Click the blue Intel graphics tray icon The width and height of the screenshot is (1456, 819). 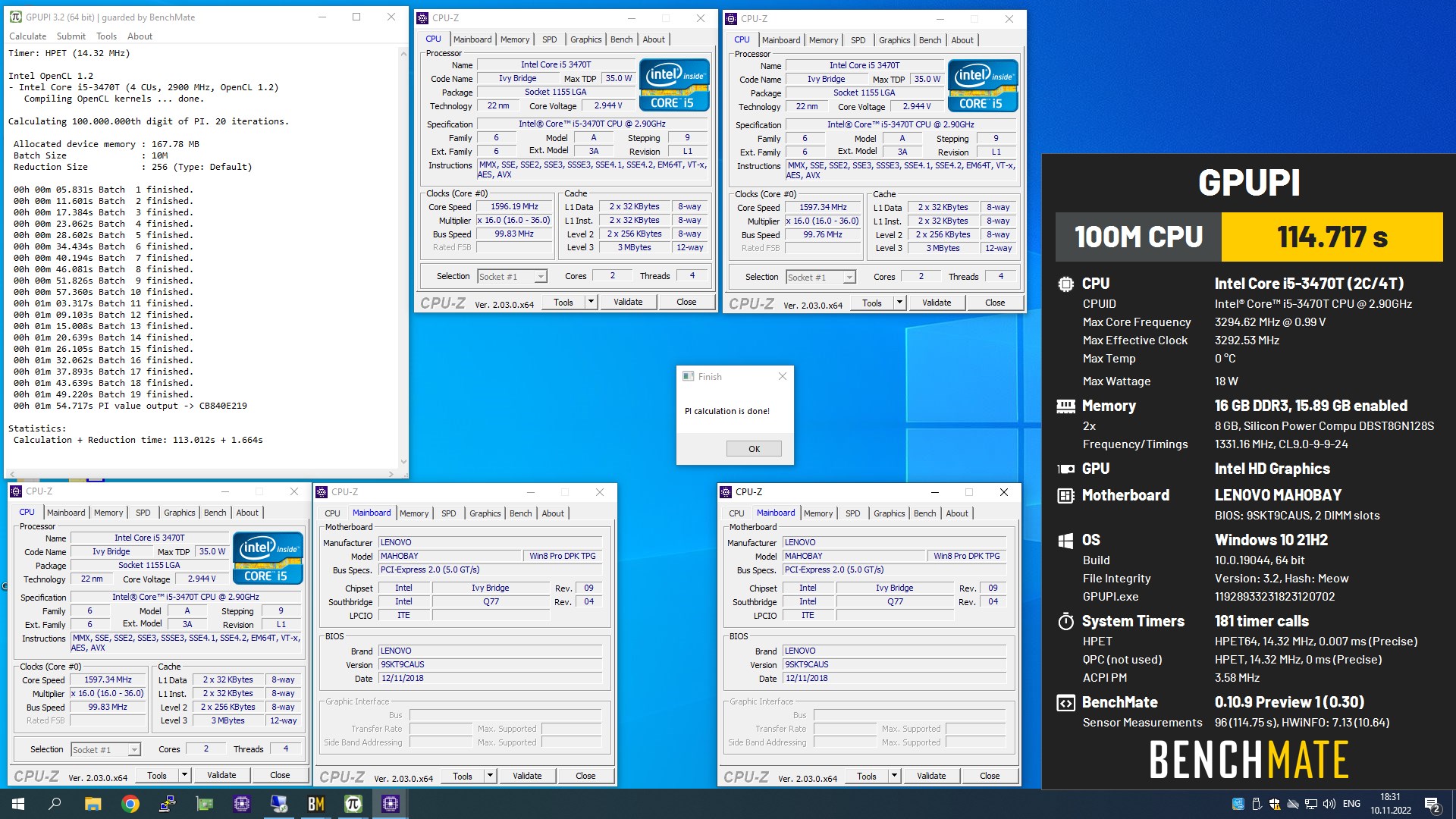(1238, 804)
